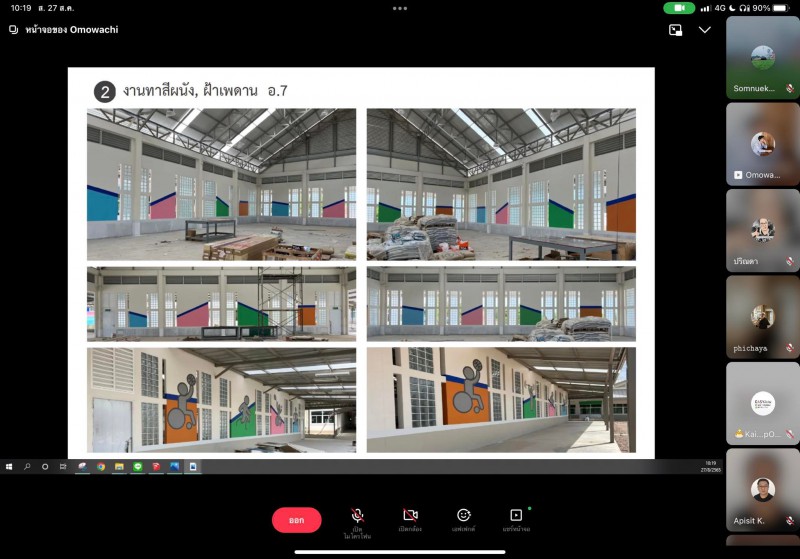Click Chrome icon in shared taskbar
Viewport: 800px width, 559px height.
pyautogui.click(x=101, y=467)
